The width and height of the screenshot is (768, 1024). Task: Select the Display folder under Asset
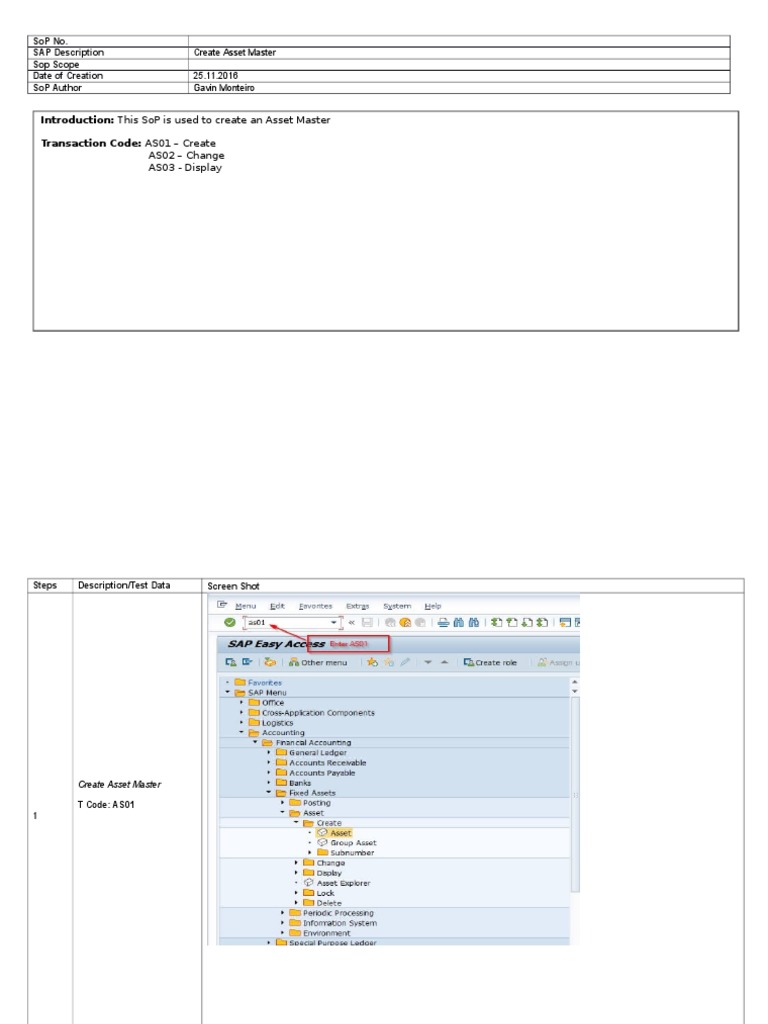323,872
